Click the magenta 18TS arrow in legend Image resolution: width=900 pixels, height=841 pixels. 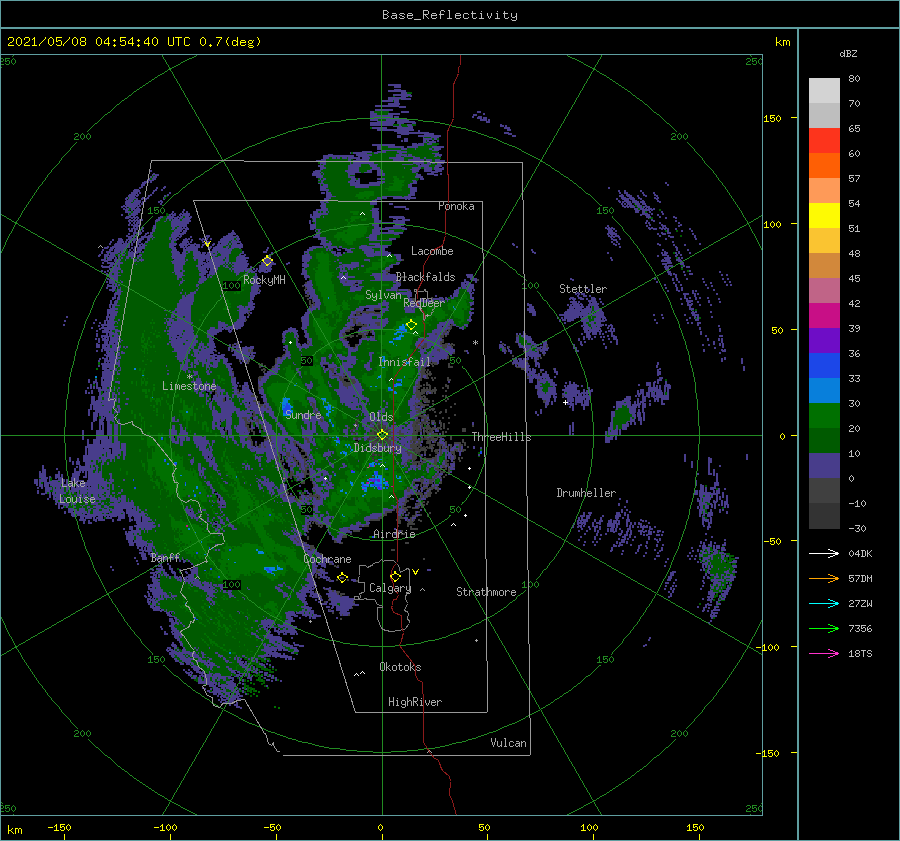tap(824, 653)
